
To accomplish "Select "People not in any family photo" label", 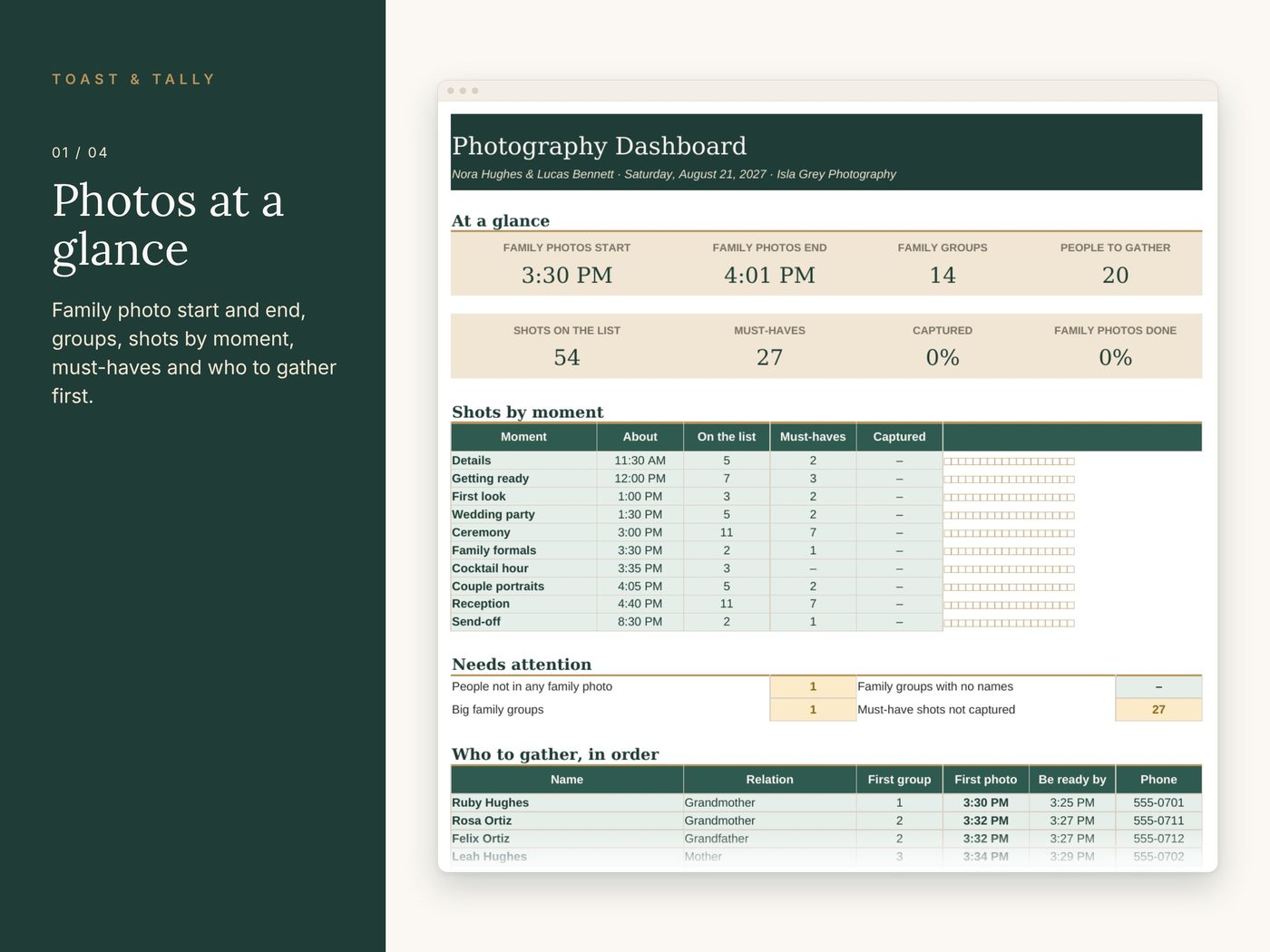I will (532, 686).
